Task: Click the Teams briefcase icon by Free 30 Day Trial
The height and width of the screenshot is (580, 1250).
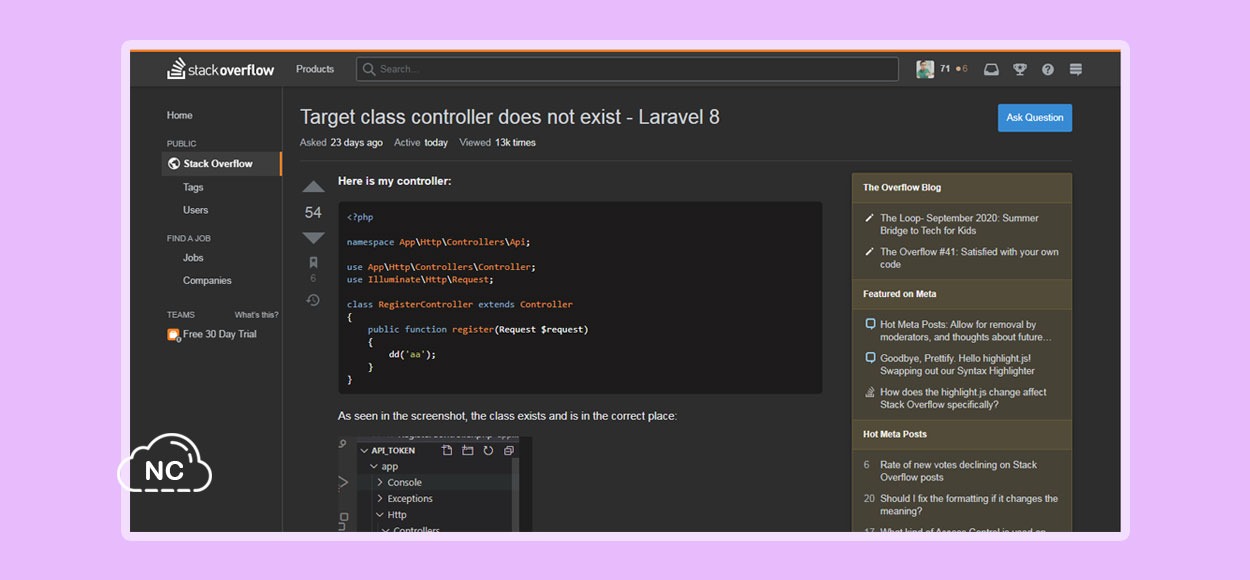Action: pos(173,335)
